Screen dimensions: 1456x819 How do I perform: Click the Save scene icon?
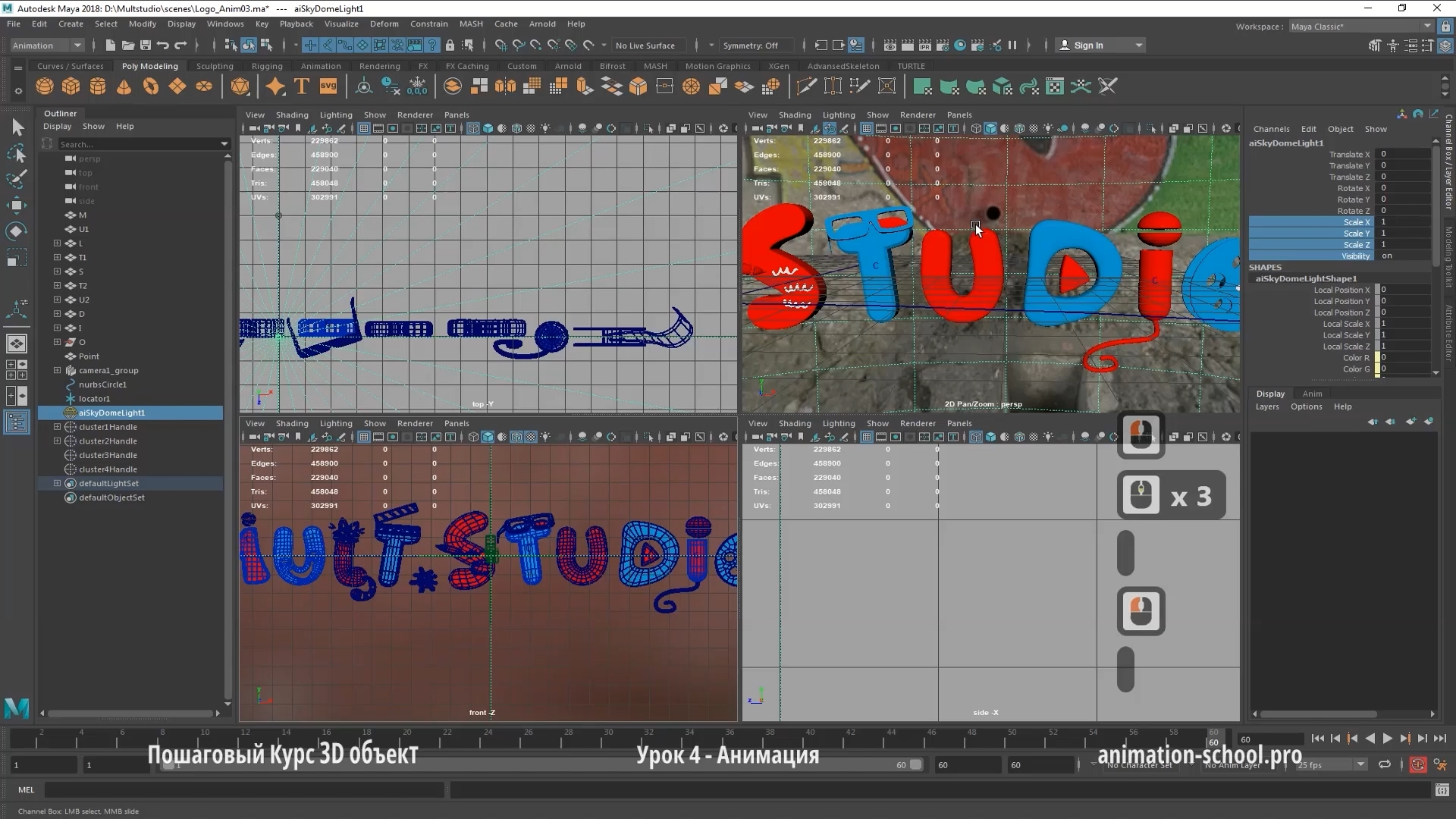point(146,45)
